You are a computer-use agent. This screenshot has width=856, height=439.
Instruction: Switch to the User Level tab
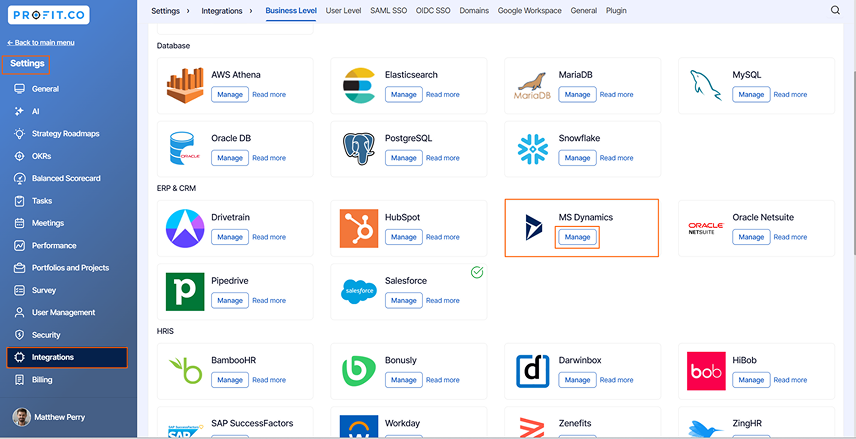(343, 10)
